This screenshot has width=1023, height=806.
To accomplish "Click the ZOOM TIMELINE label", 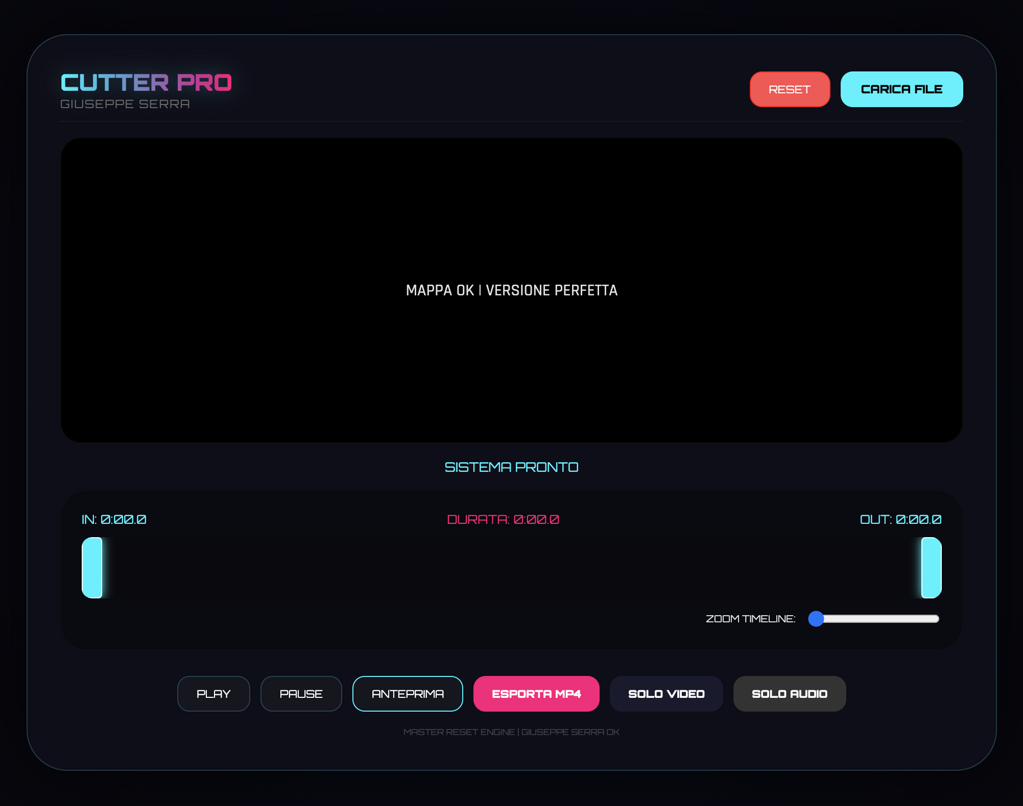I will click(x=750, y=619).
